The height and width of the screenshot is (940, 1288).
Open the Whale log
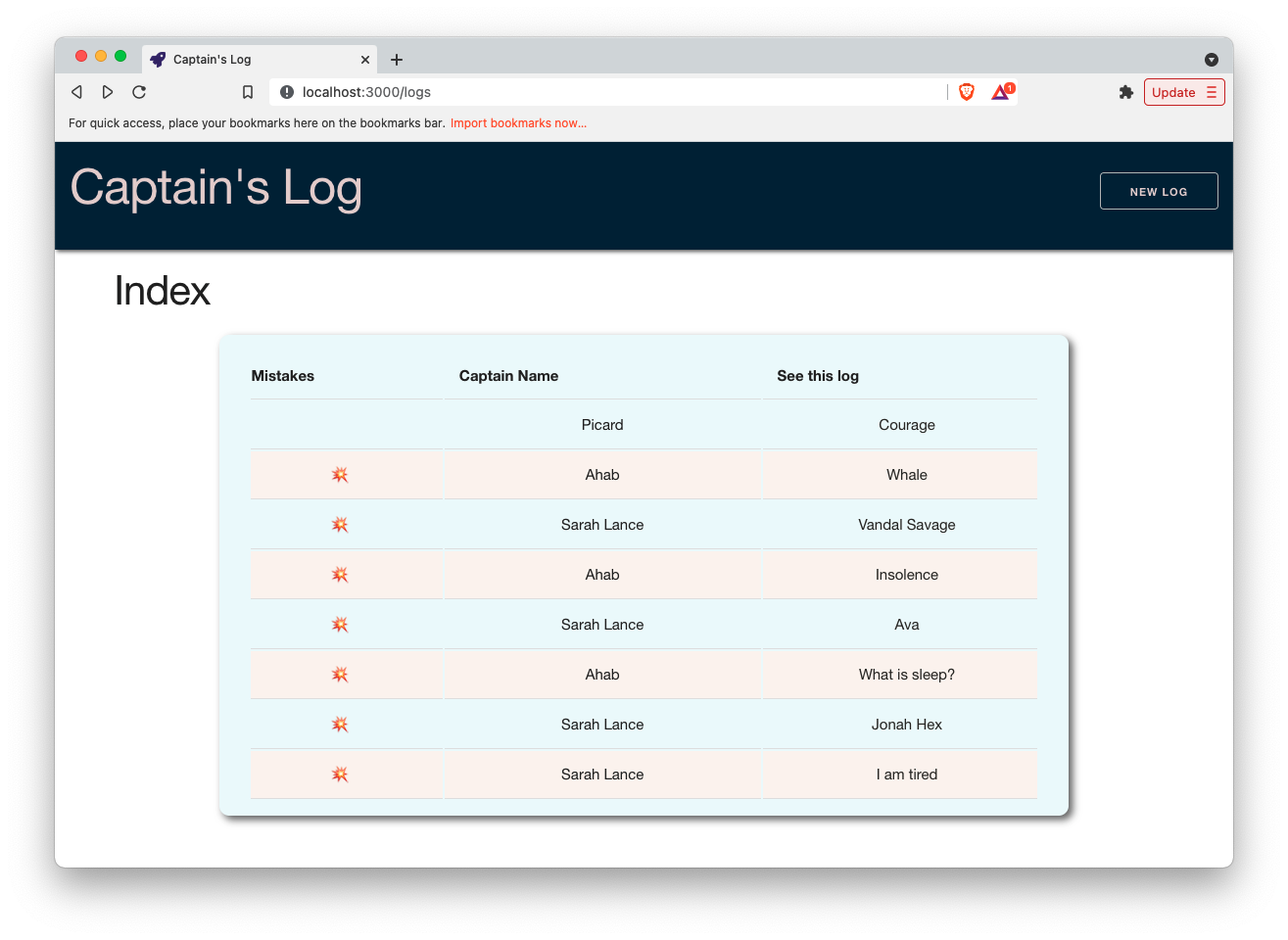click(x=907, y=475)
